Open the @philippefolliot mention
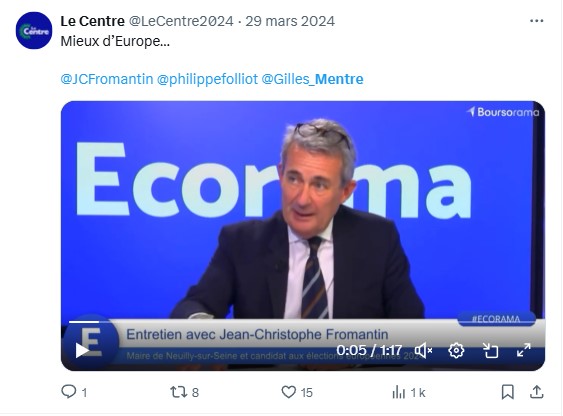The height and width of the screenshot is (416, 563). [207, 79]
